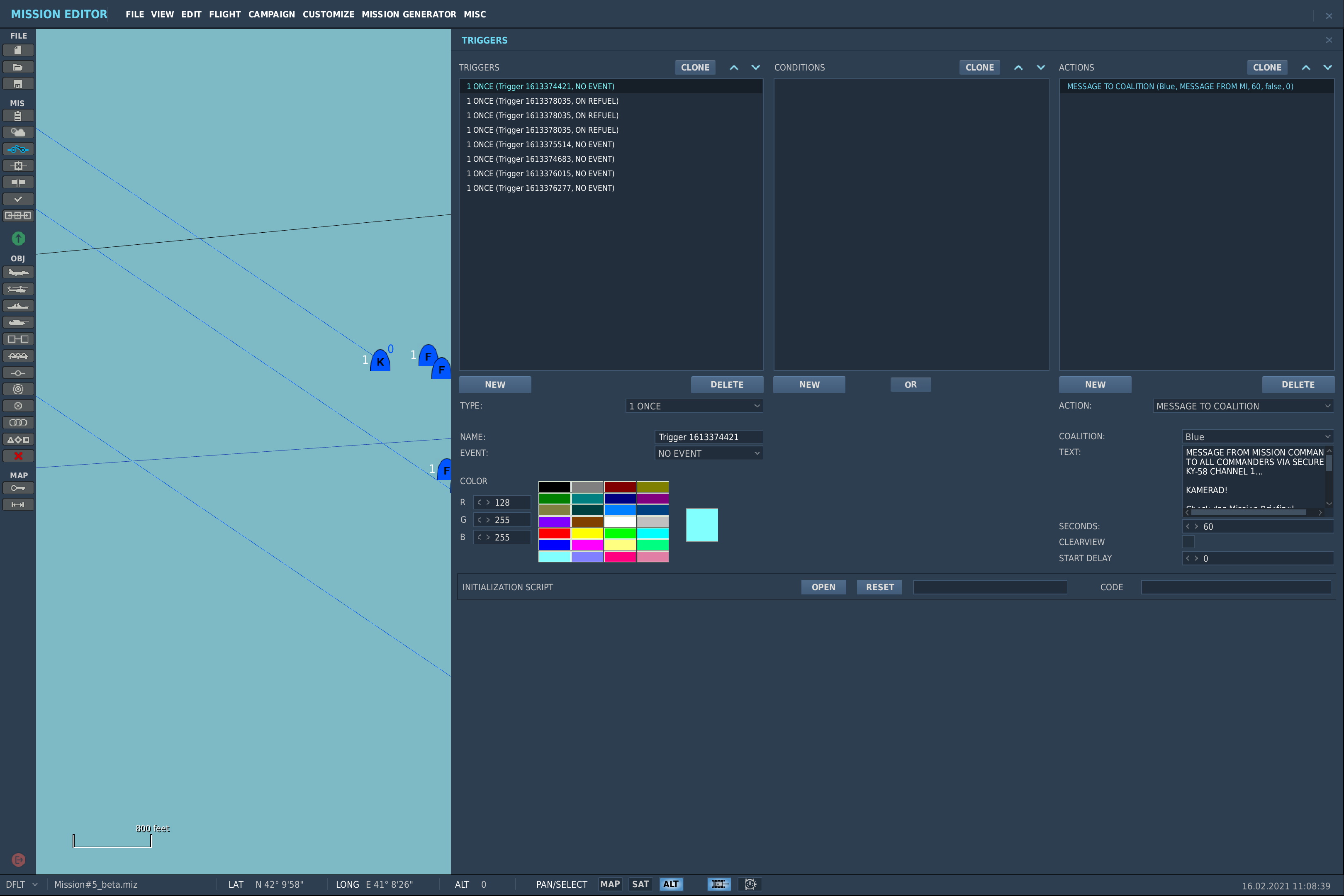Create a new mission file
The image size is (1344, 896).
click(x=18, y=50)
